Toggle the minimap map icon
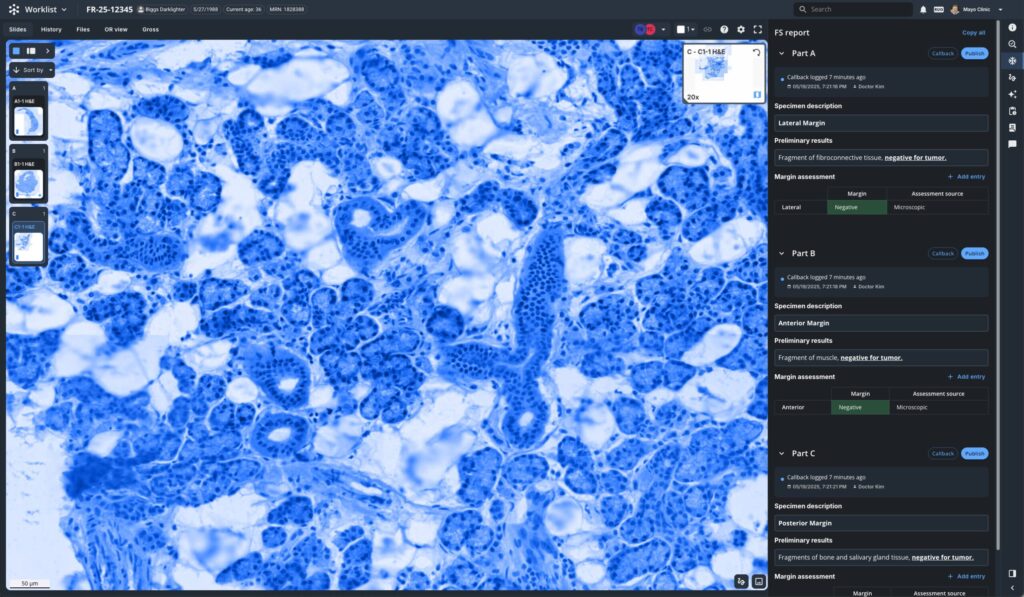 (757, 96)
